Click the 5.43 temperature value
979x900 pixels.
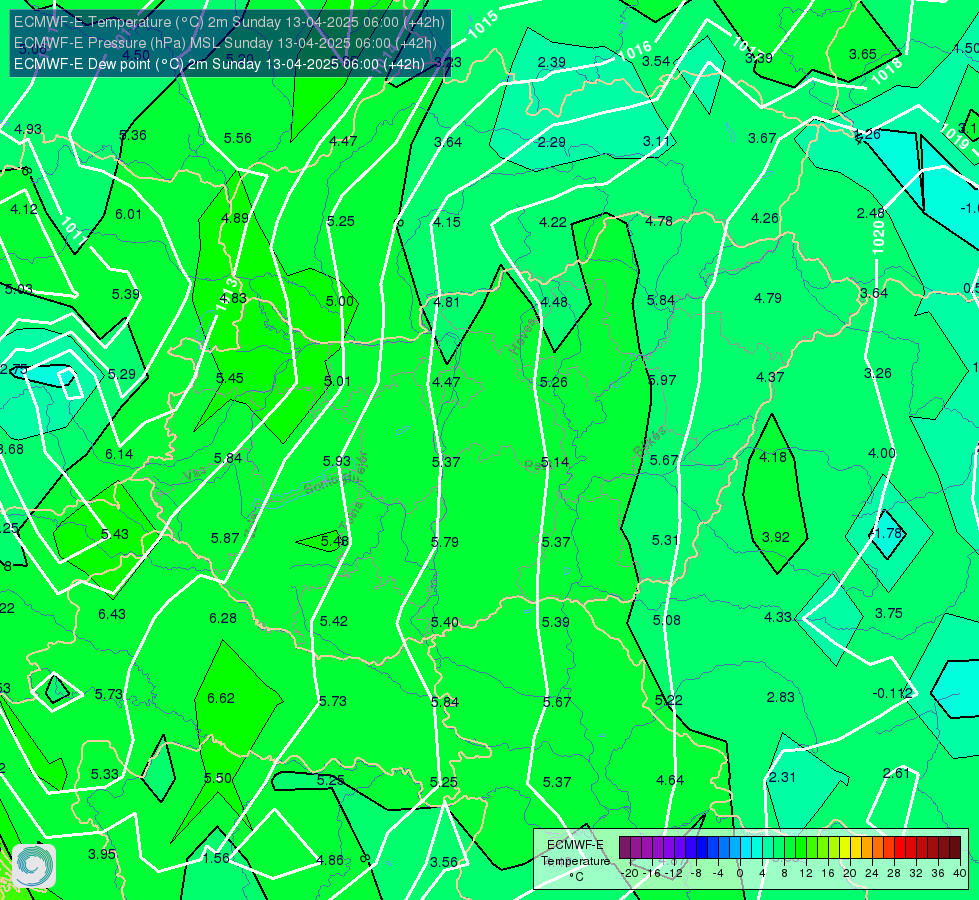[x=115, y=534]
